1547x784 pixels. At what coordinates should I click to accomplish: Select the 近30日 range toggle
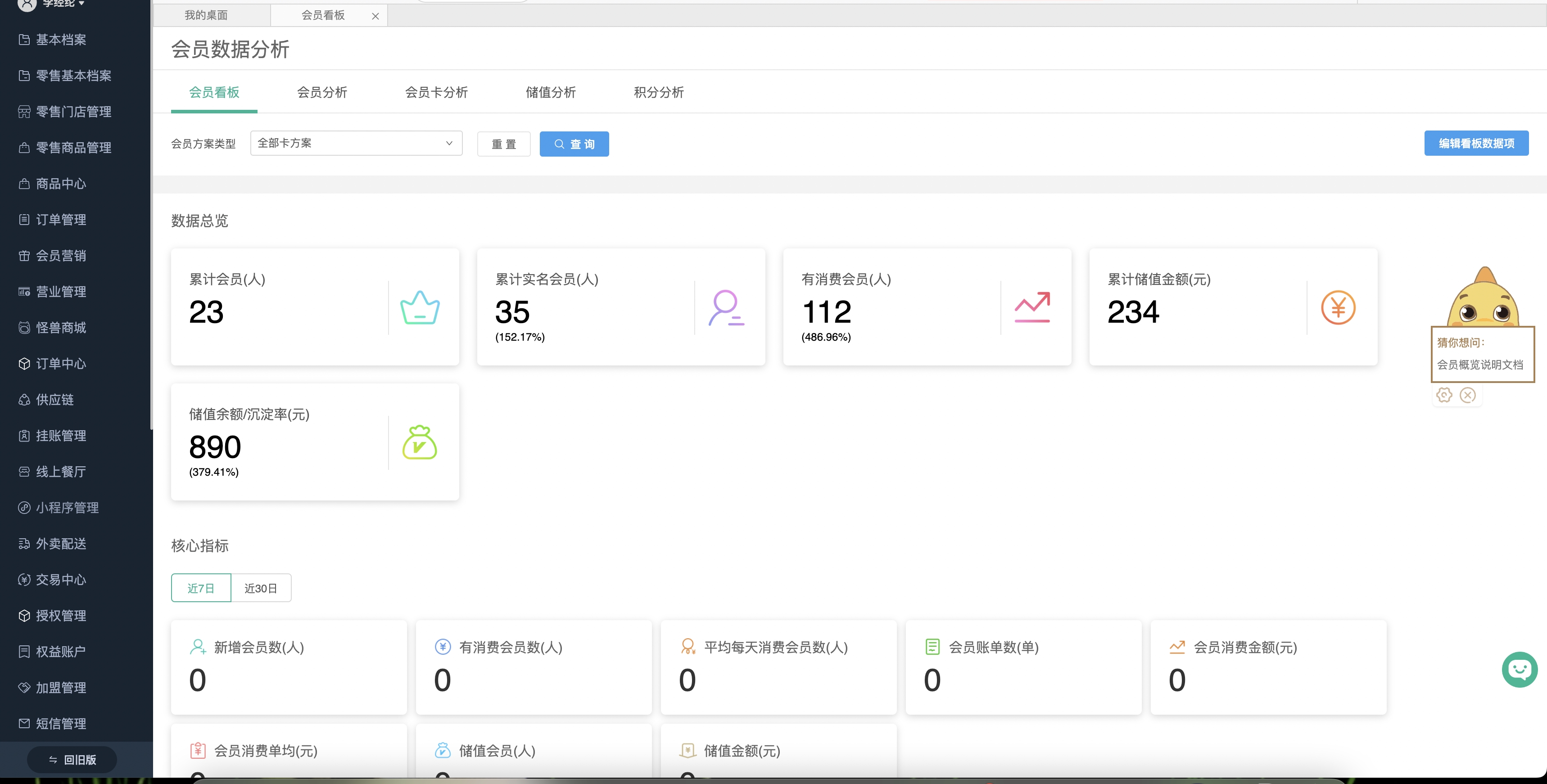(261, 588)
